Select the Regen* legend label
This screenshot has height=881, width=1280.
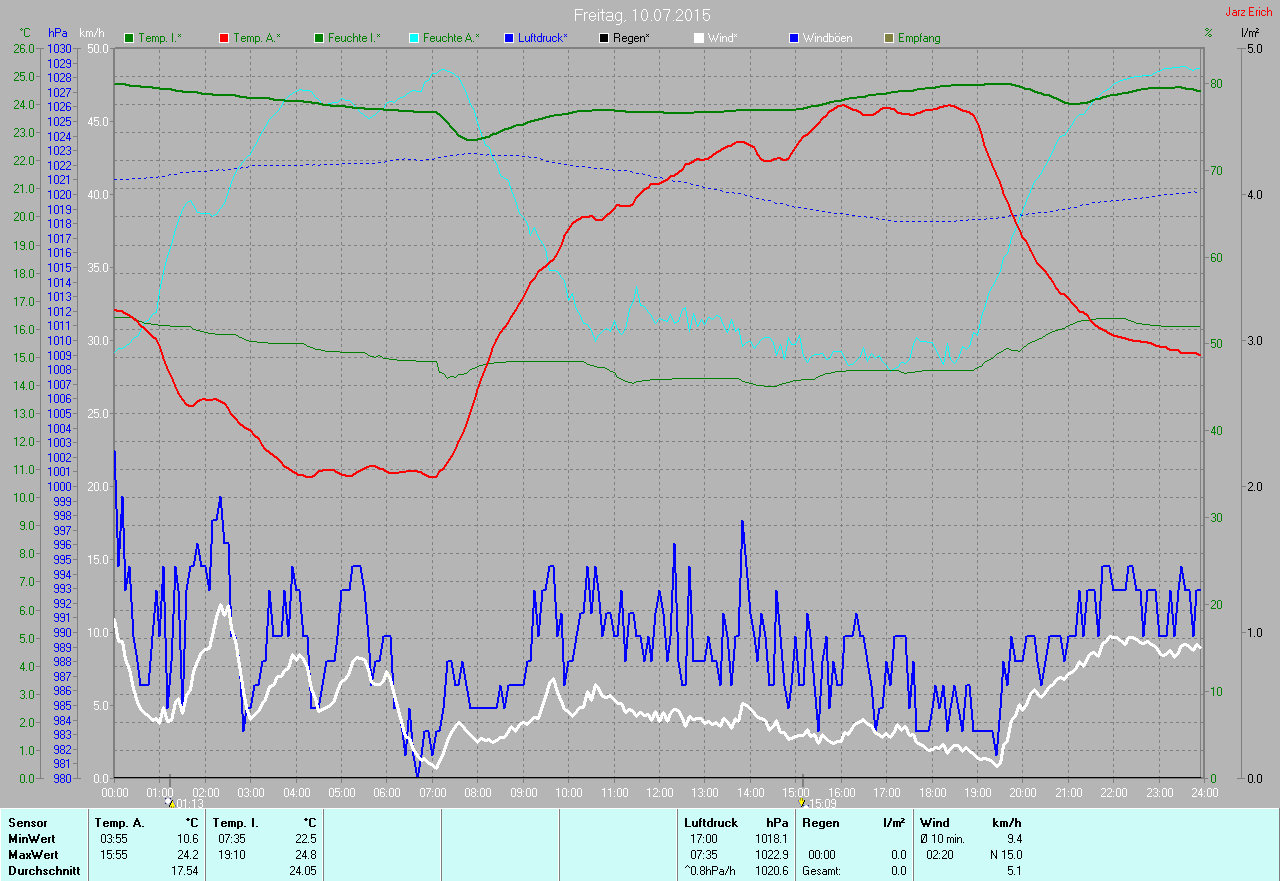point(632,38)
